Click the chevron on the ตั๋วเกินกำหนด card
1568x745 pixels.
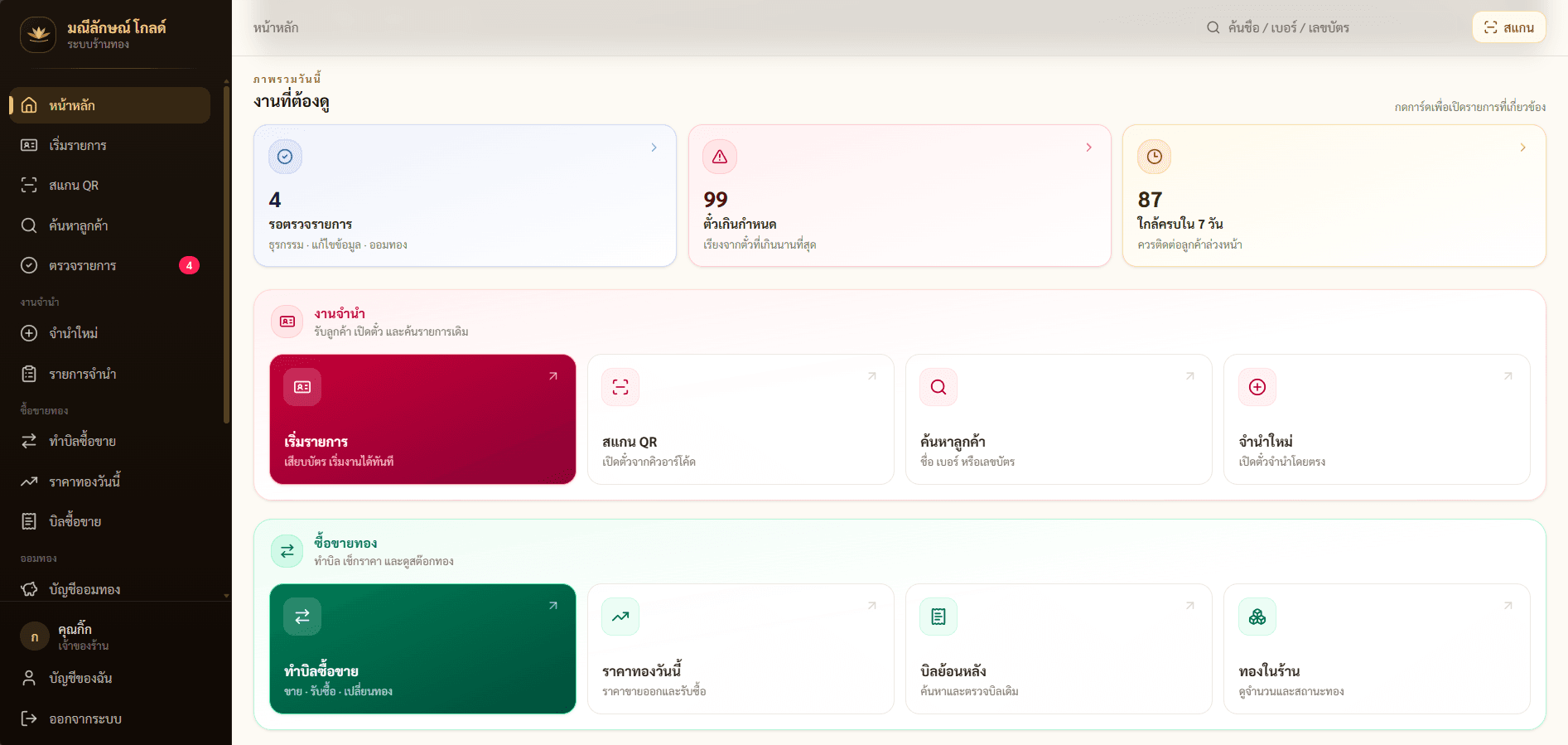(x=1088, y=148)
